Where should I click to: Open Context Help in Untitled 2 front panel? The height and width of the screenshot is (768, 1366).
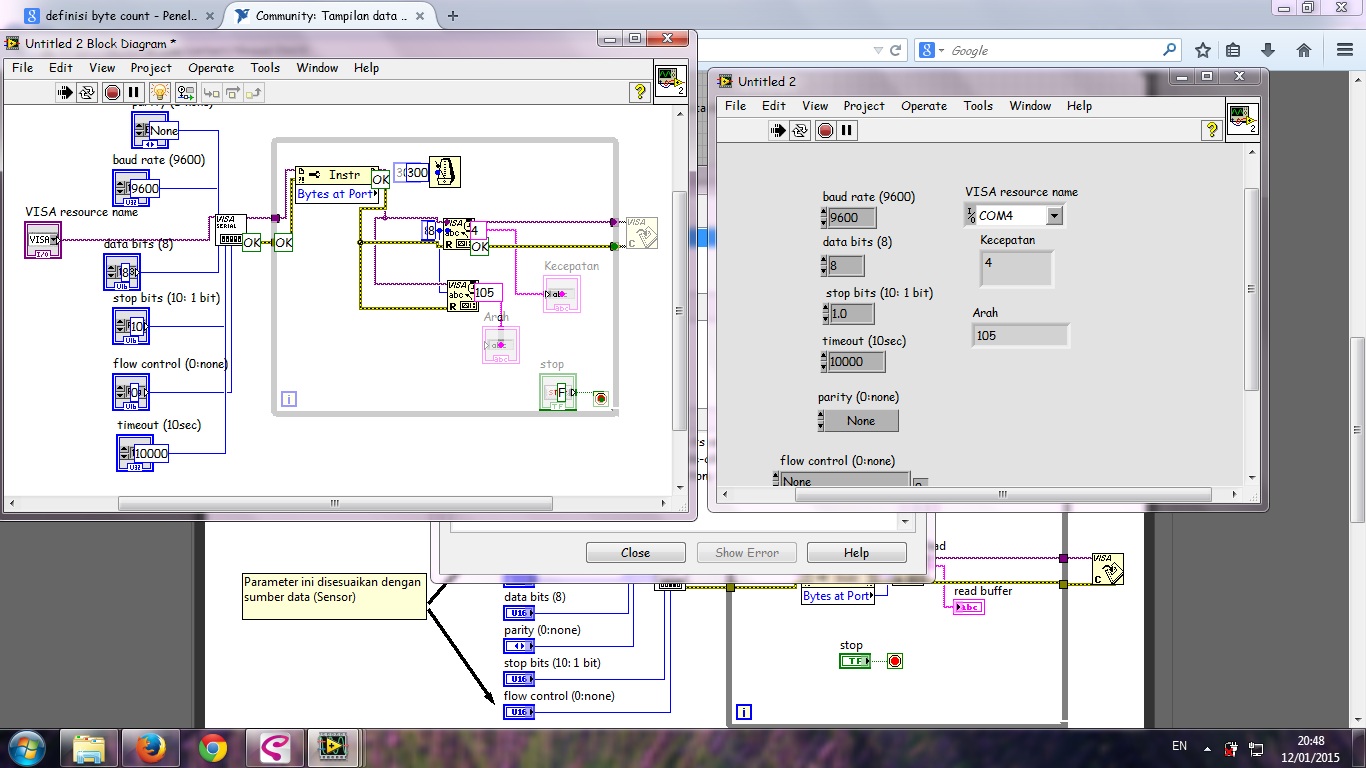[x=1211, y=130]
